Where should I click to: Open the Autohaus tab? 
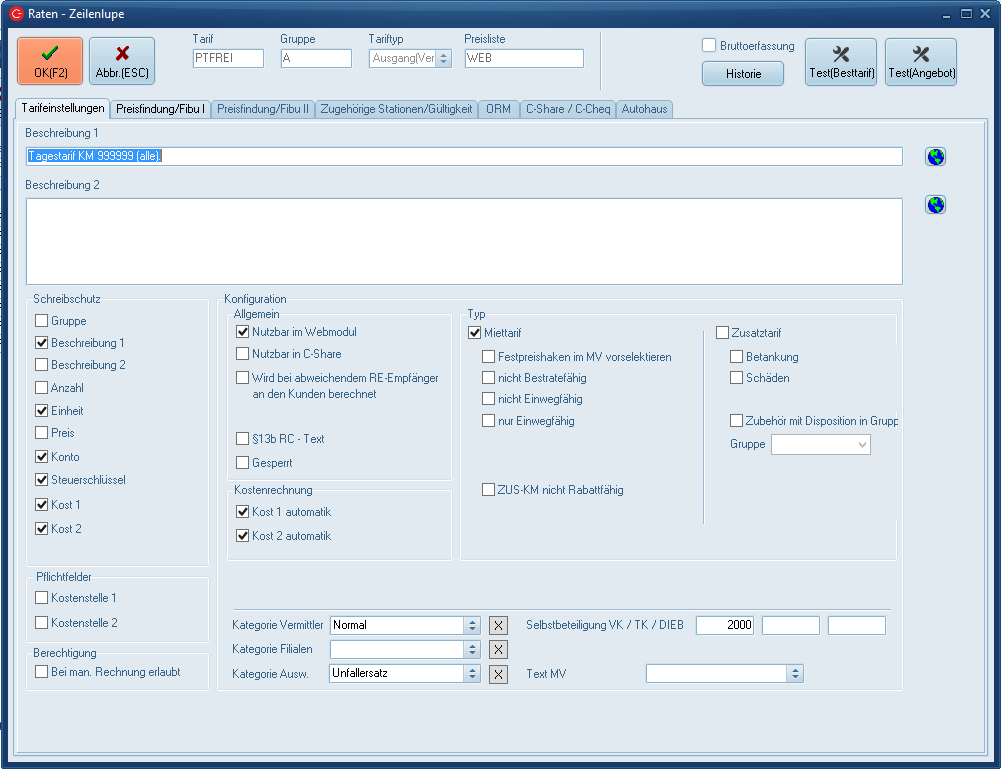point(644,109)
